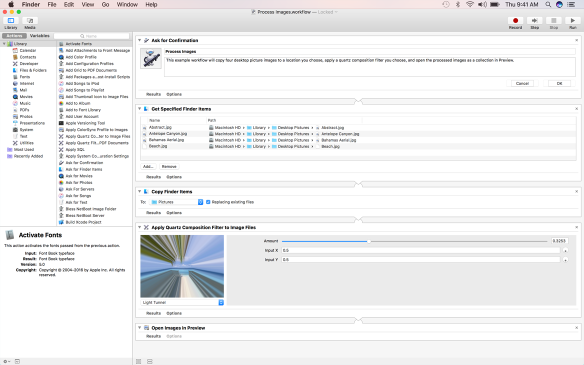Select System category in Library
The width and height of the screenshot is (584, 365).
26,130
